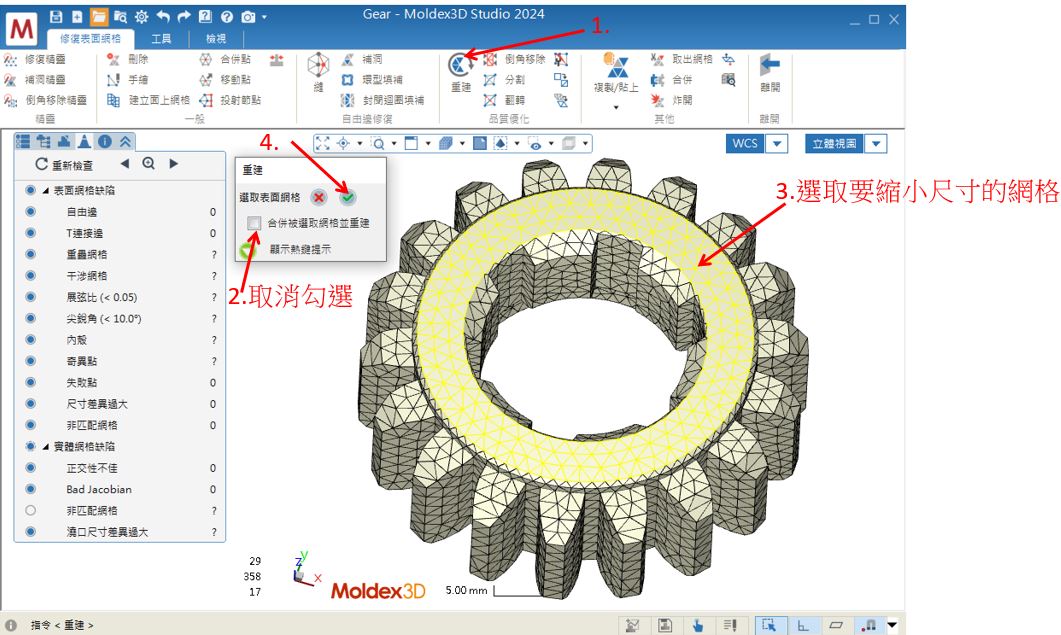Launch the 倒角移除精靈 wizard
Viewport: 1061px width, 635px height.
coord(45,100)
